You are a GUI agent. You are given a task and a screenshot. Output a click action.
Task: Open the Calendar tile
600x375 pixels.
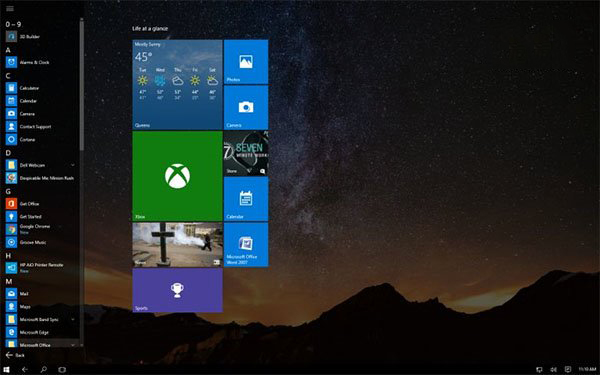tap(246, 199)
